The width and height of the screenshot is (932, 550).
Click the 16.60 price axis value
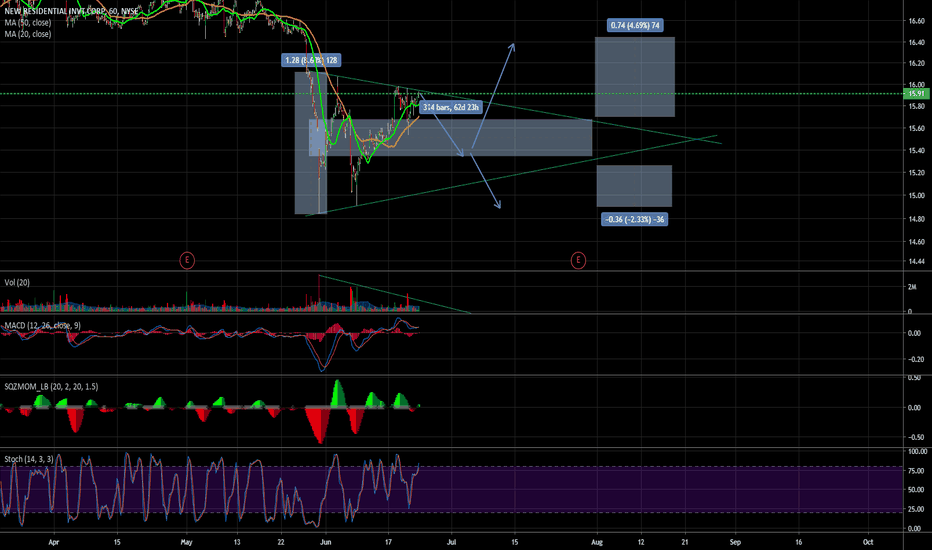point(916,21)
